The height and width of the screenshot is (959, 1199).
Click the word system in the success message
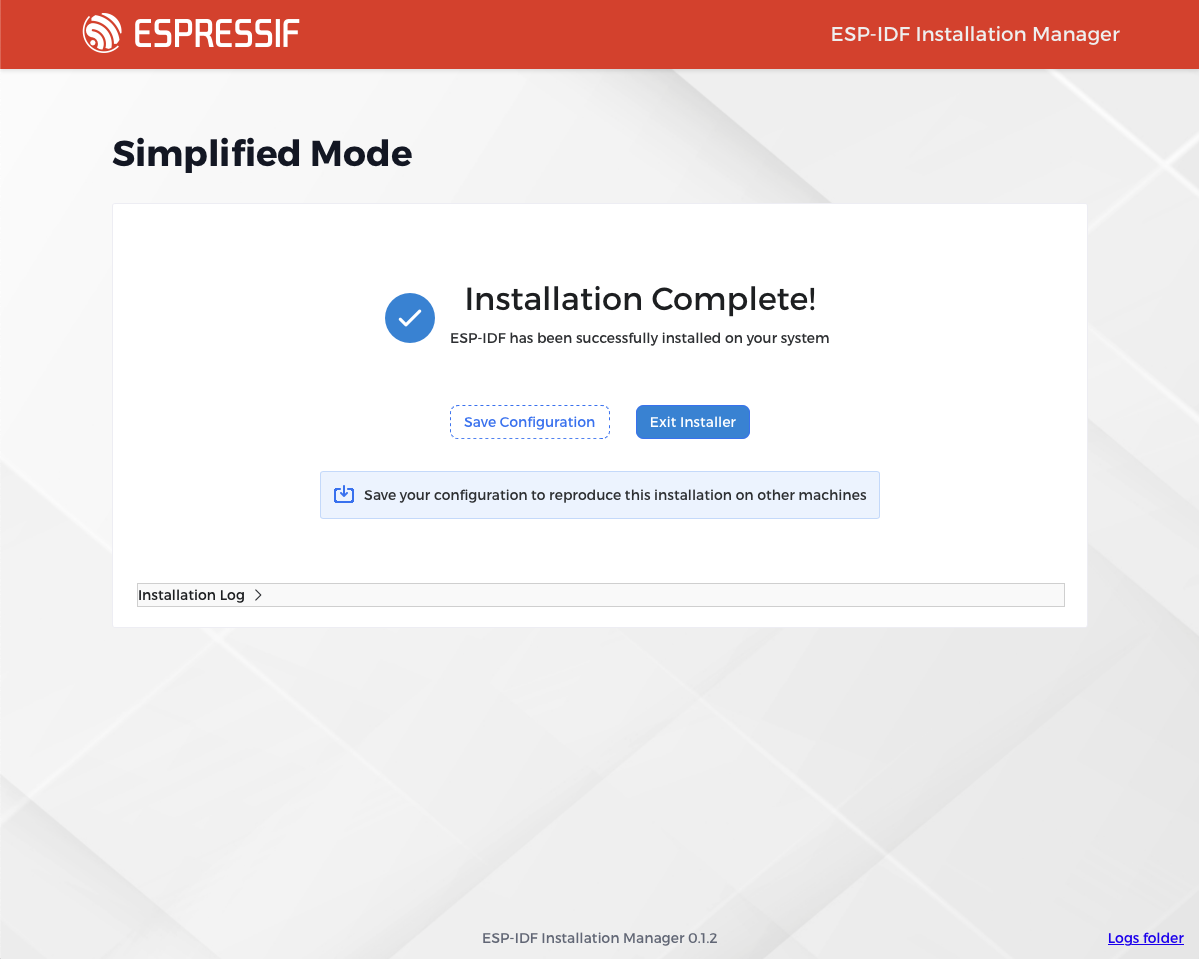807,338
